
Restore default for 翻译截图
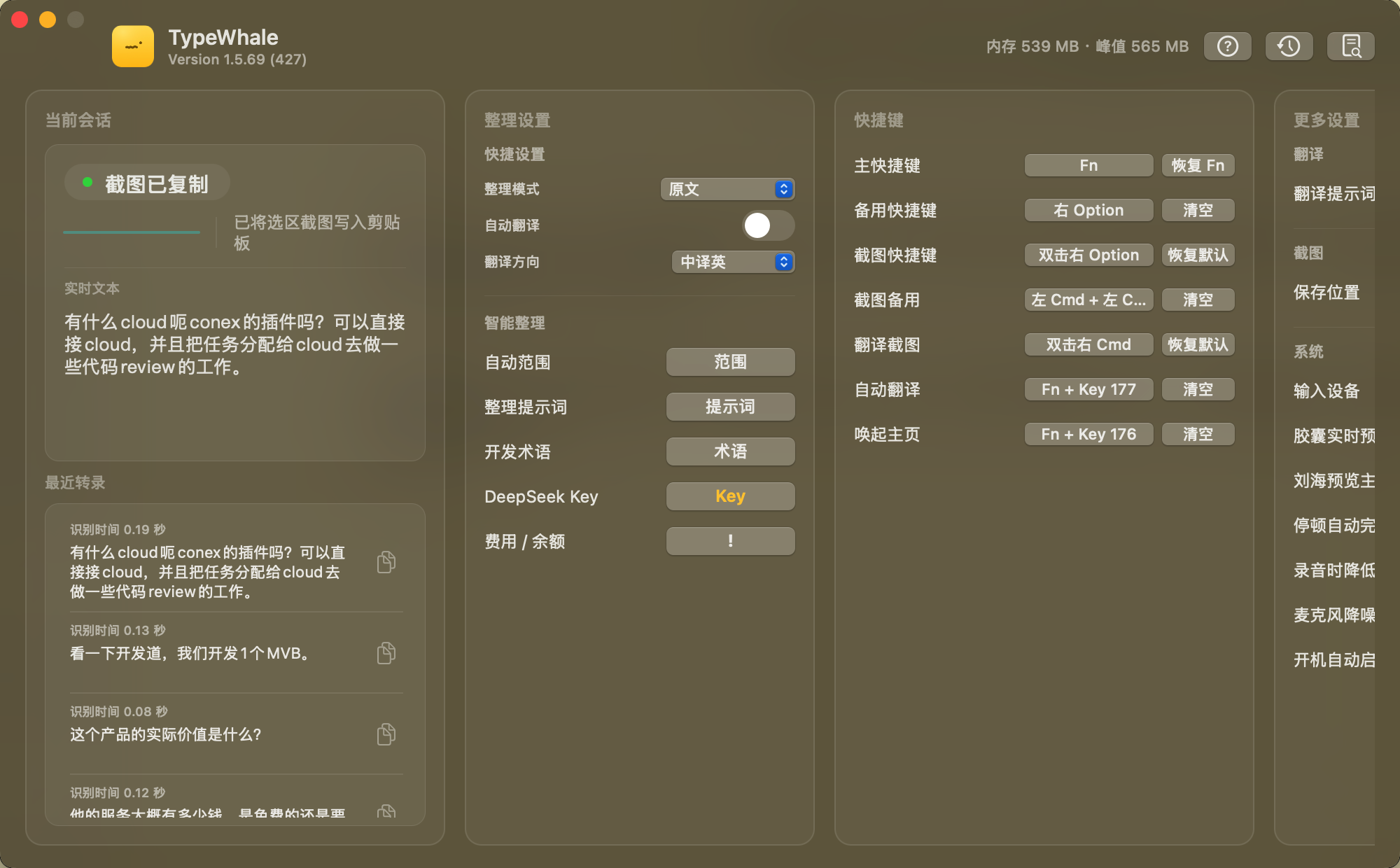pos(1198,344)
